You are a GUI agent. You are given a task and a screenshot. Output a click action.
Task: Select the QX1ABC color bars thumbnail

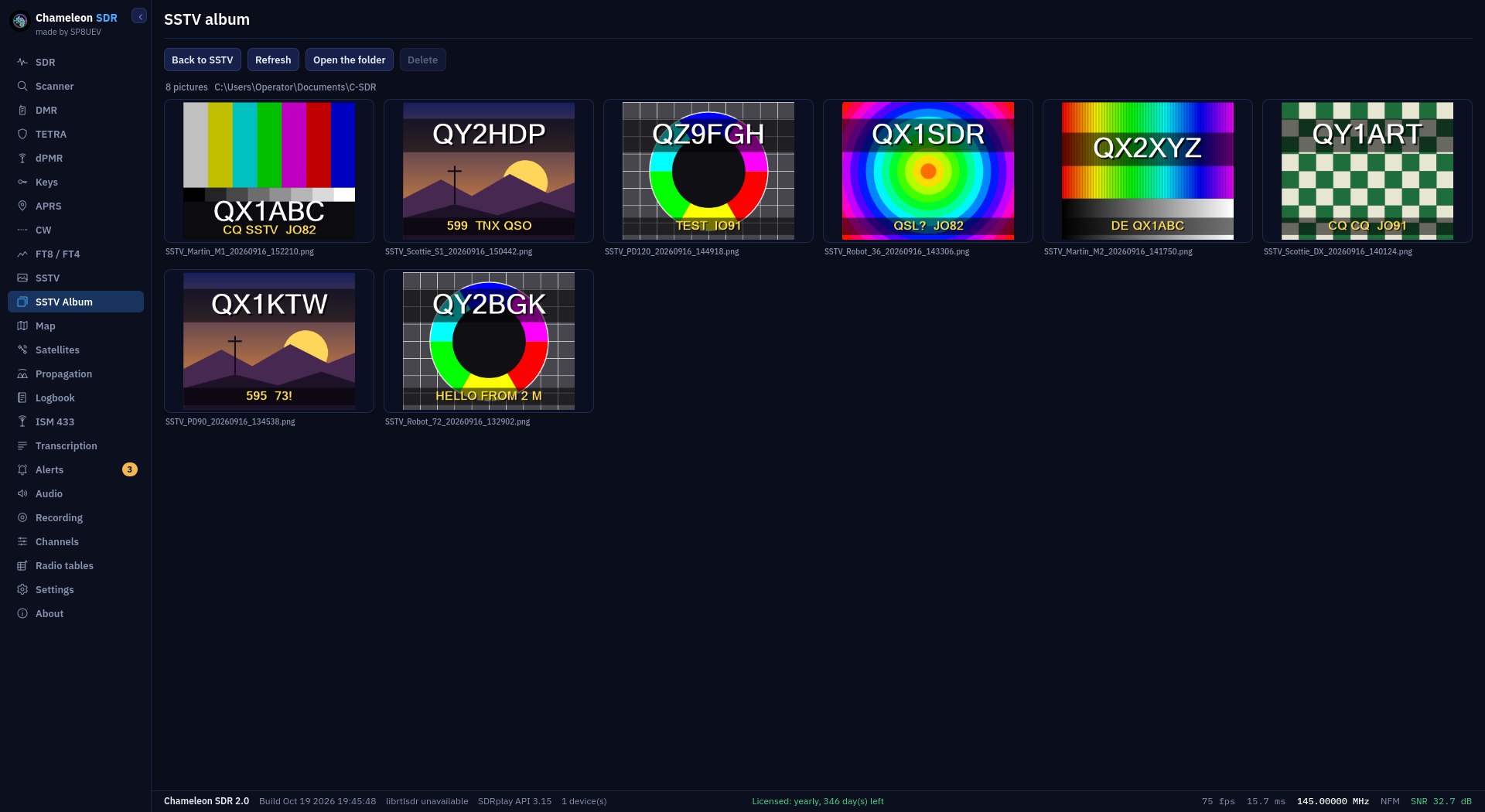[269, 171]
